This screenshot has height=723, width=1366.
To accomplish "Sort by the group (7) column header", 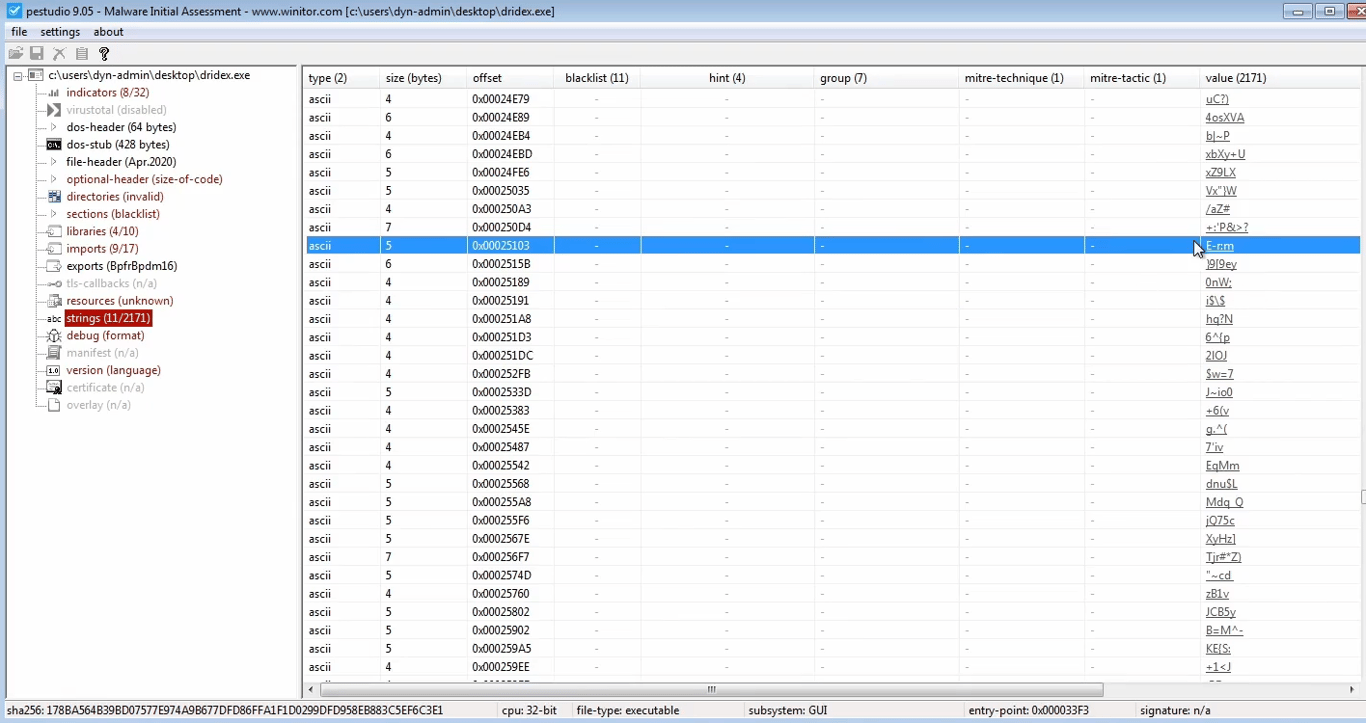I will (x=887, y=78).
